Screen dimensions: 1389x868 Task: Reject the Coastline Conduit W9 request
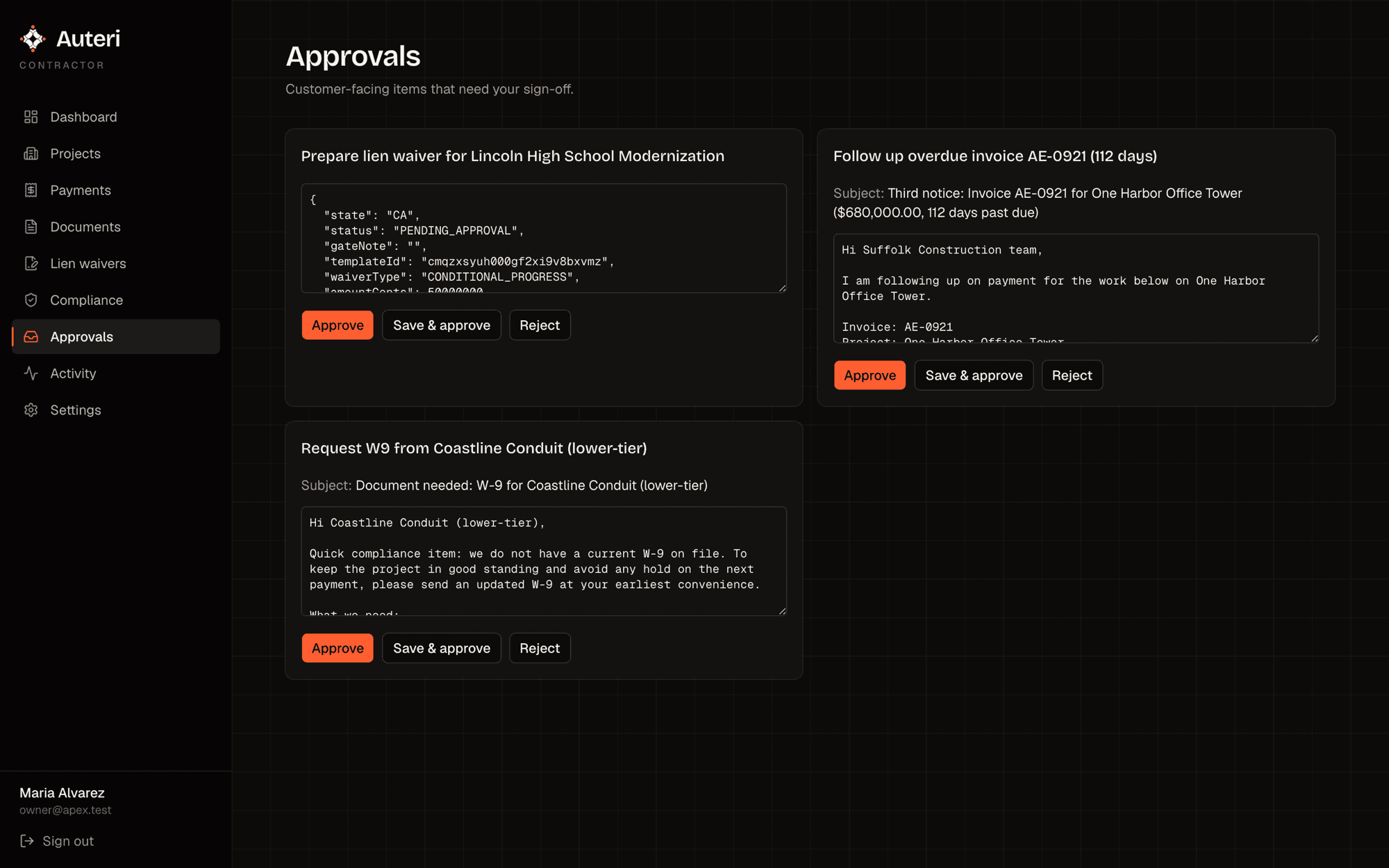click(x=540, y=648)
